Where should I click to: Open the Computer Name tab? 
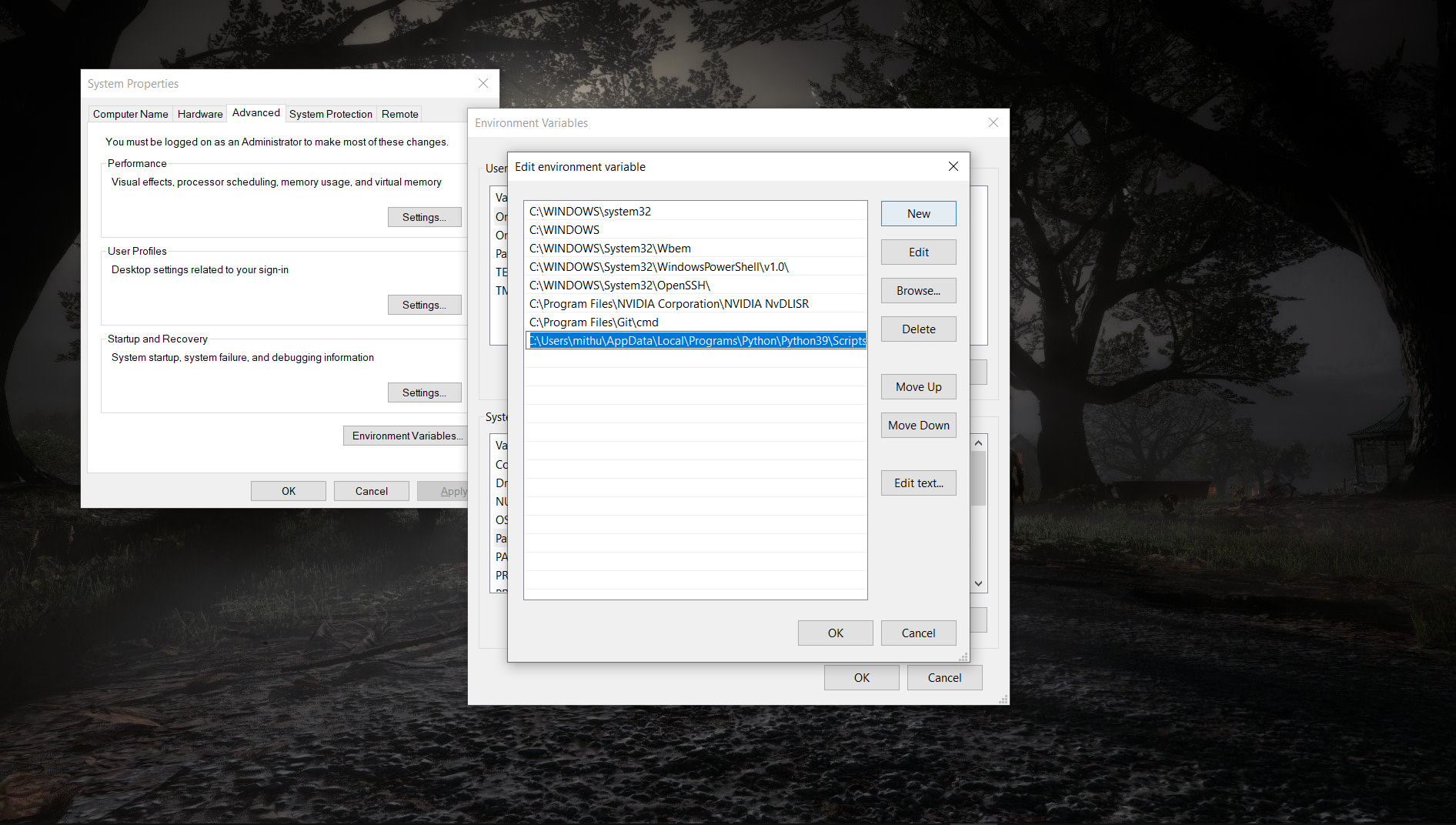point(131,114)
